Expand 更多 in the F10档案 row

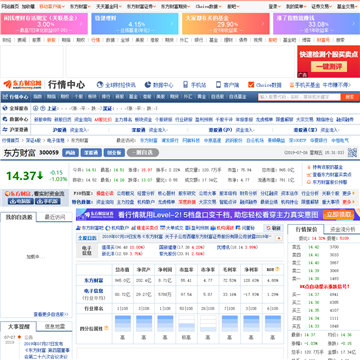tap(348, 193)
